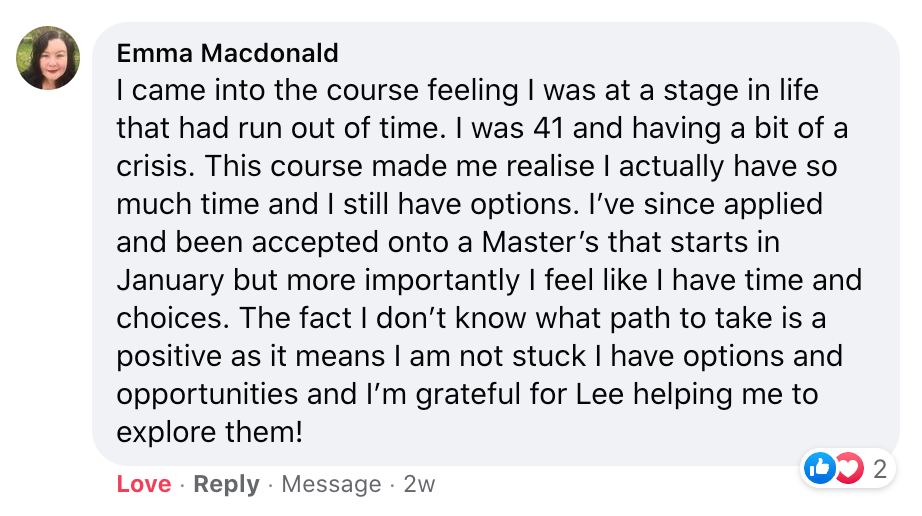Click the Message link under the comment

332,484
